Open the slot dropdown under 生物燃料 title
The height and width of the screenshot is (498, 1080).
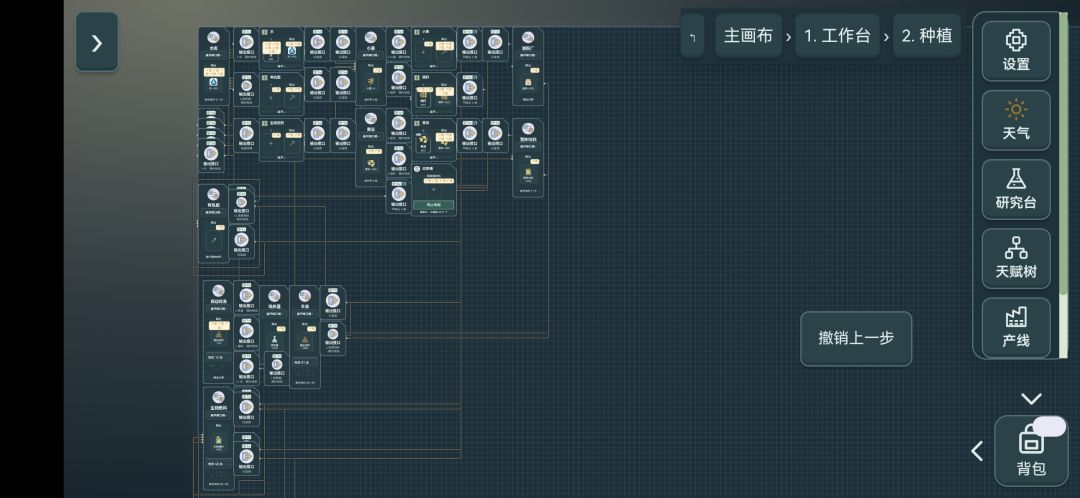pos(218,415)
